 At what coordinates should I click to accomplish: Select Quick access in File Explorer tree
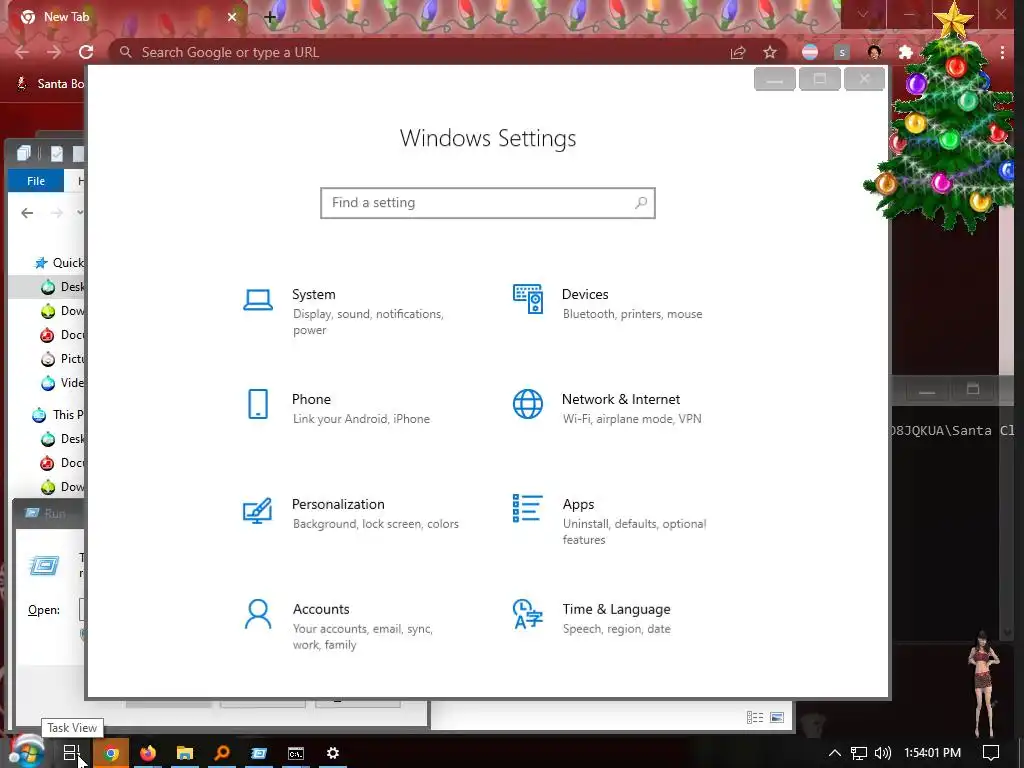59,263
